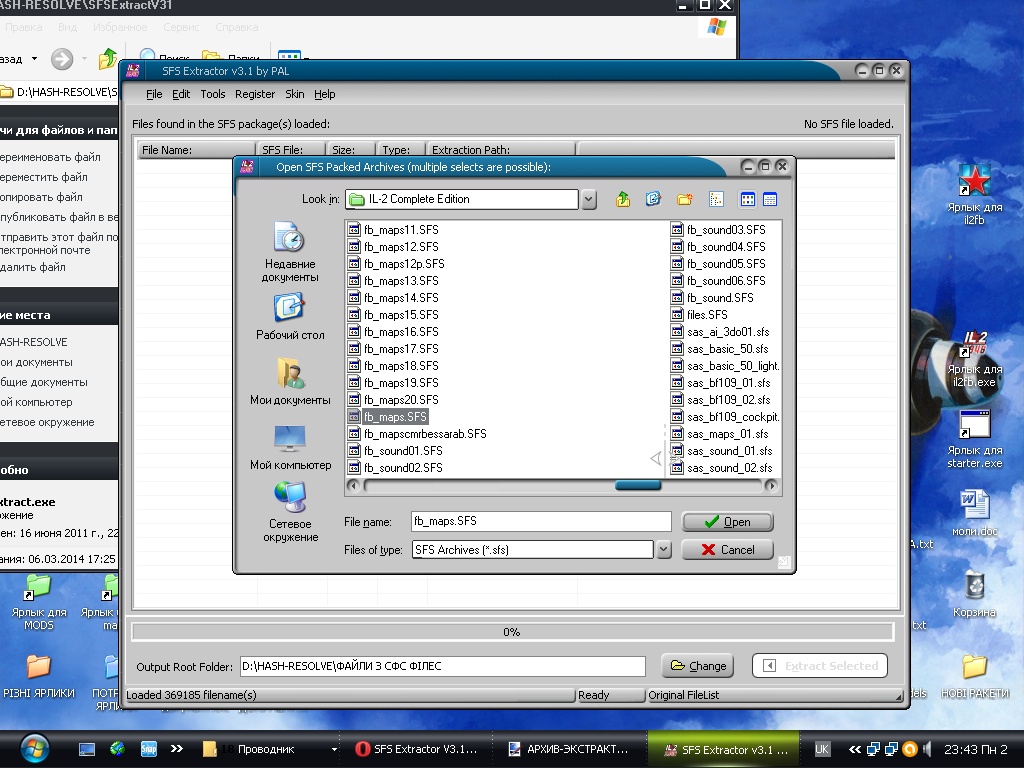Click the File name input field

point(541,521)
